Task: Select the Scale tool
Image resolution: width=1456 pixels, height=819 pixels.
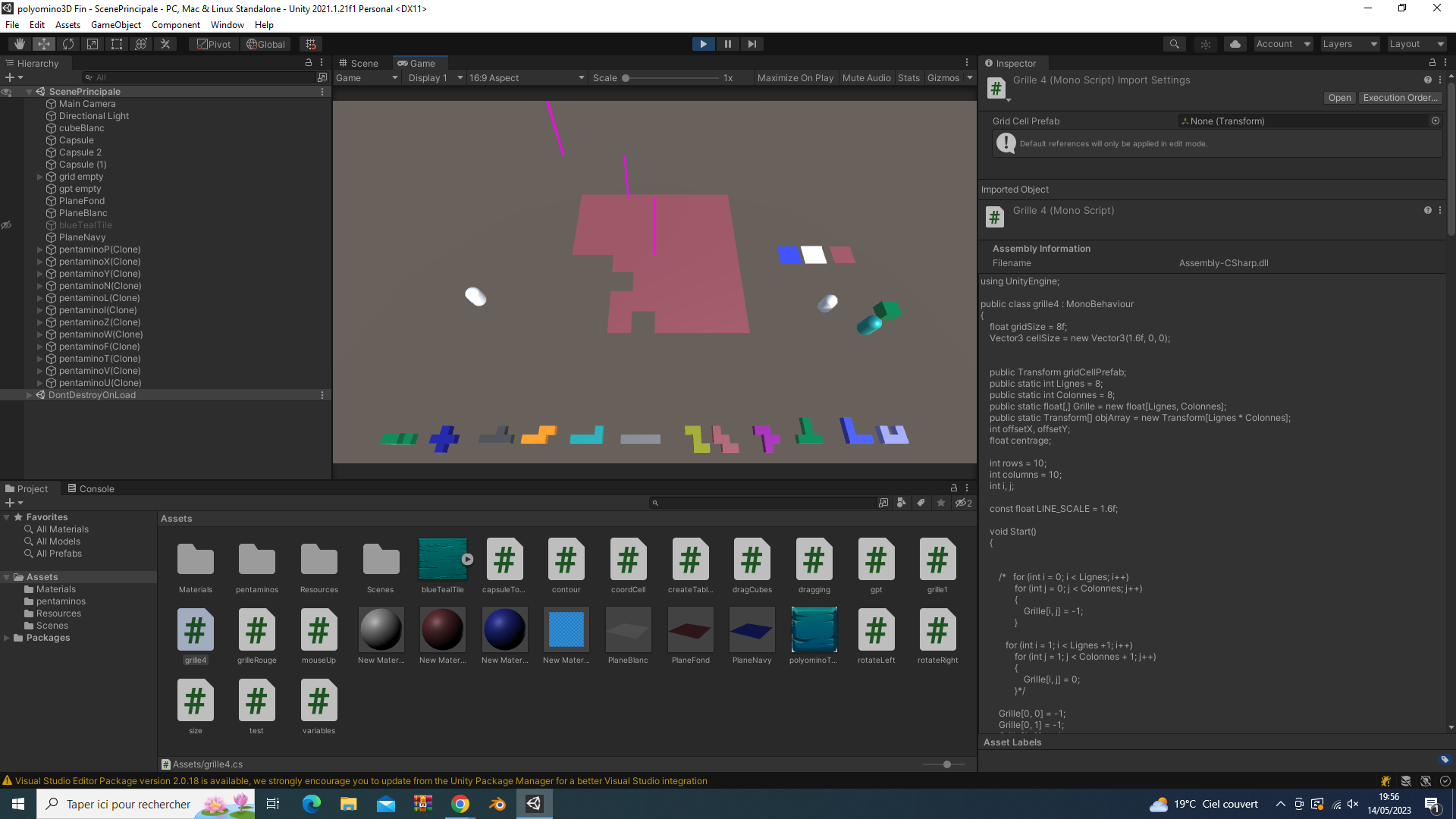Action: pos(93,43)
